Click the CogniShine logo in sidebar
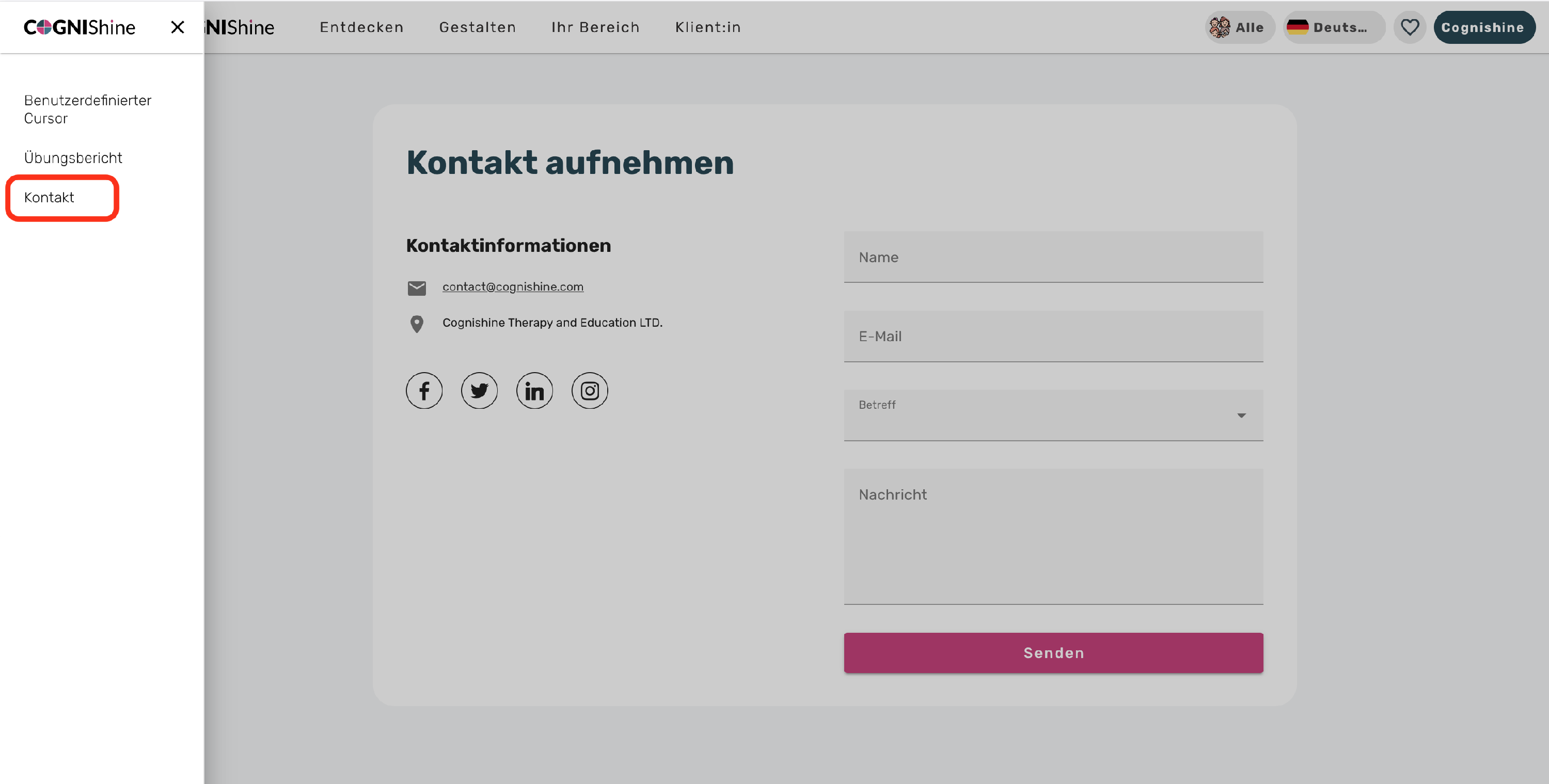Image resolution: width=1549 pixels, height=784 pixels. coord(80,27)
